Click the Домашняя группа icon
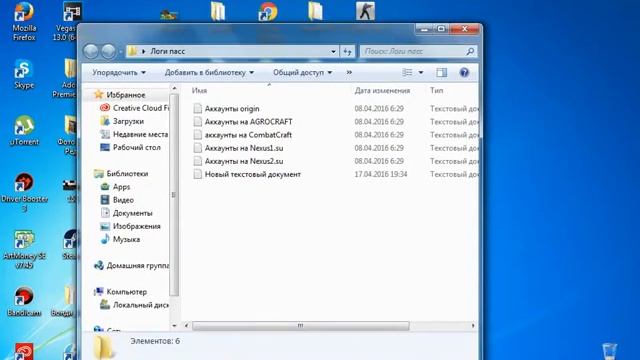The width and height of the screenshot is (640, 360). pyautogui.click(x=98, y=265)
